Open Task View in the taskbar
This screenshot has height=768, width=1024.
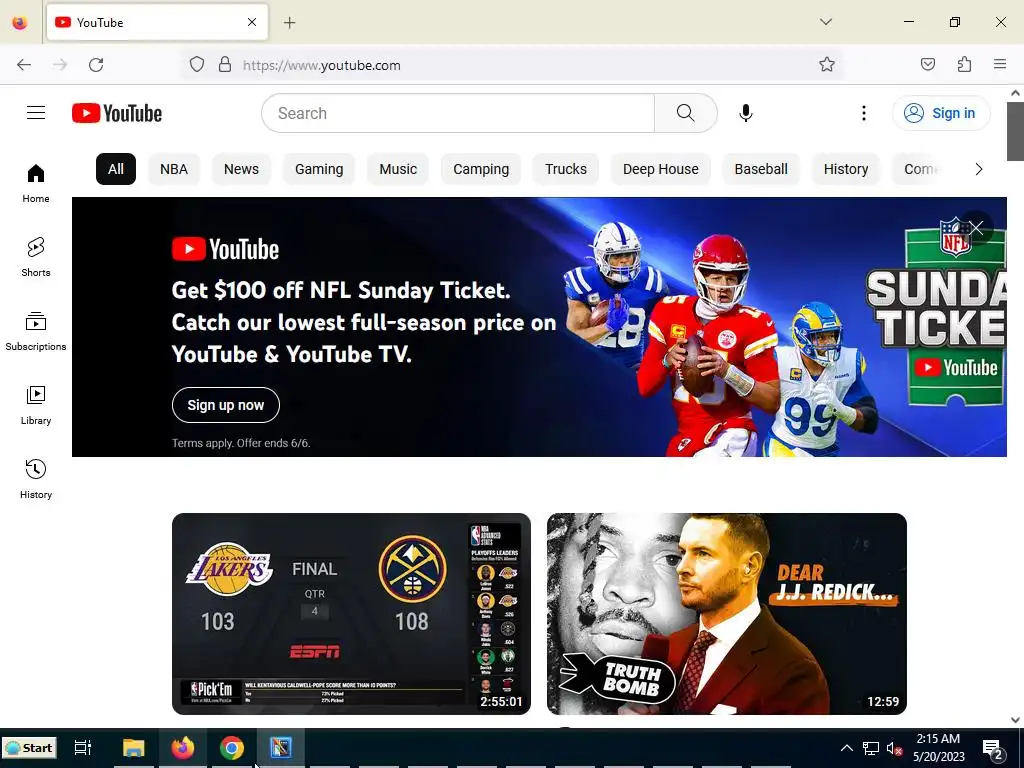pyautogui.click(x=83, y=747)
